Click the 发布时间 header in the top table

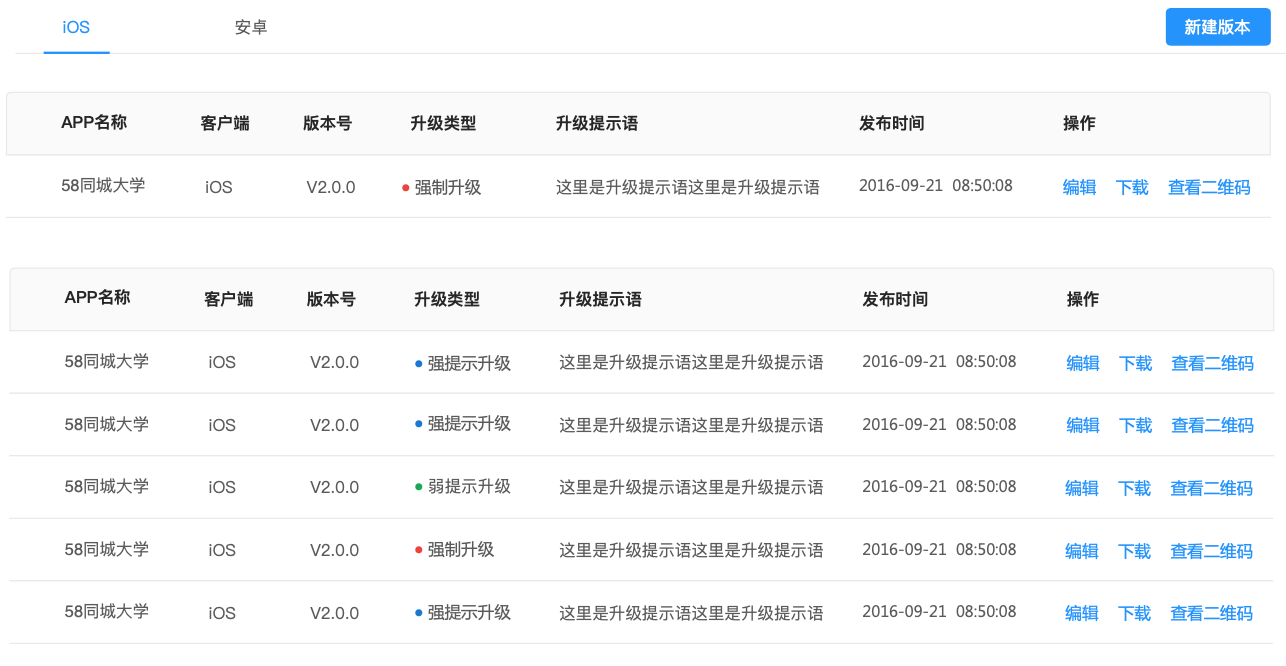pyautogui.click(x=891, y=124)
